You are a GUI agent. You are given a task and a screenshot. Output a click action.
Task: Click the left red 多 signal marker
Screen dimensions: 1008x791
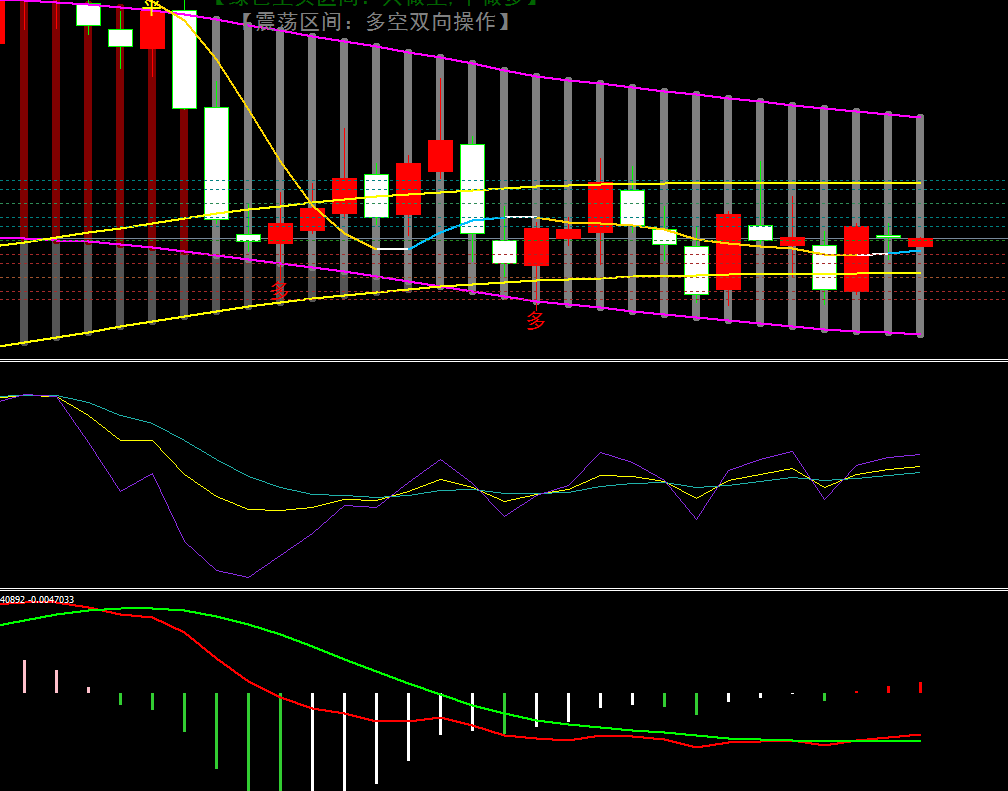tap(280, 291)
